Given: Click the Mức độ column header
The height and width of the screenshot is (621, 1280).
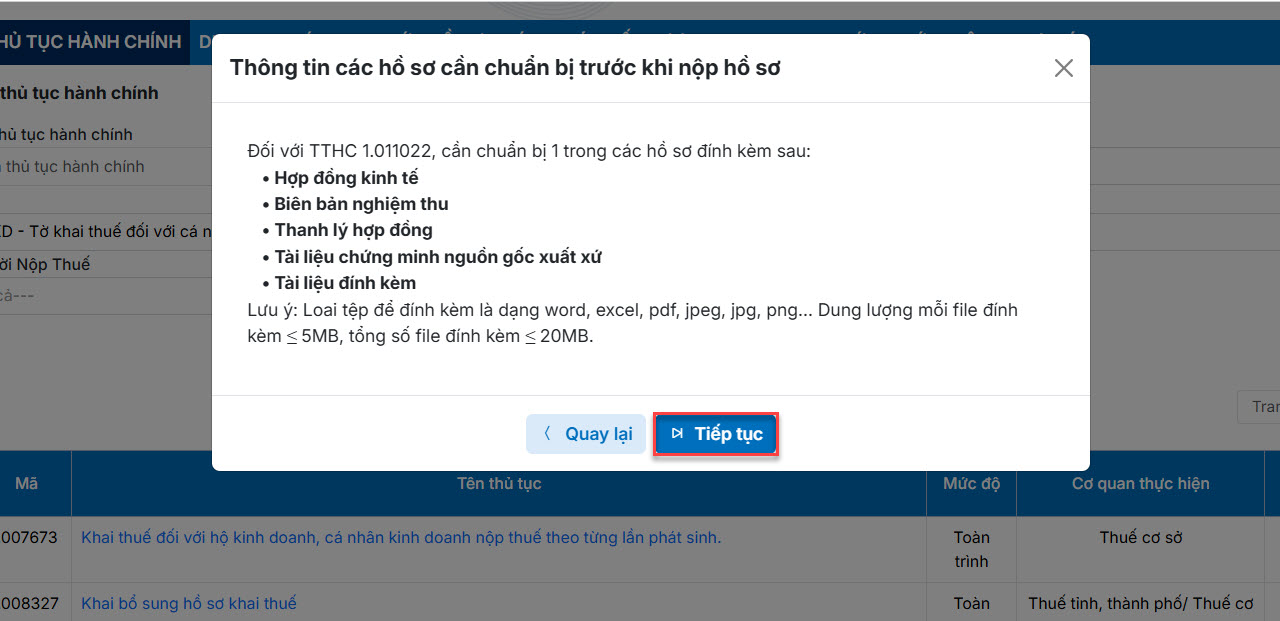Looking at the screenshot, I should point(971,484).
